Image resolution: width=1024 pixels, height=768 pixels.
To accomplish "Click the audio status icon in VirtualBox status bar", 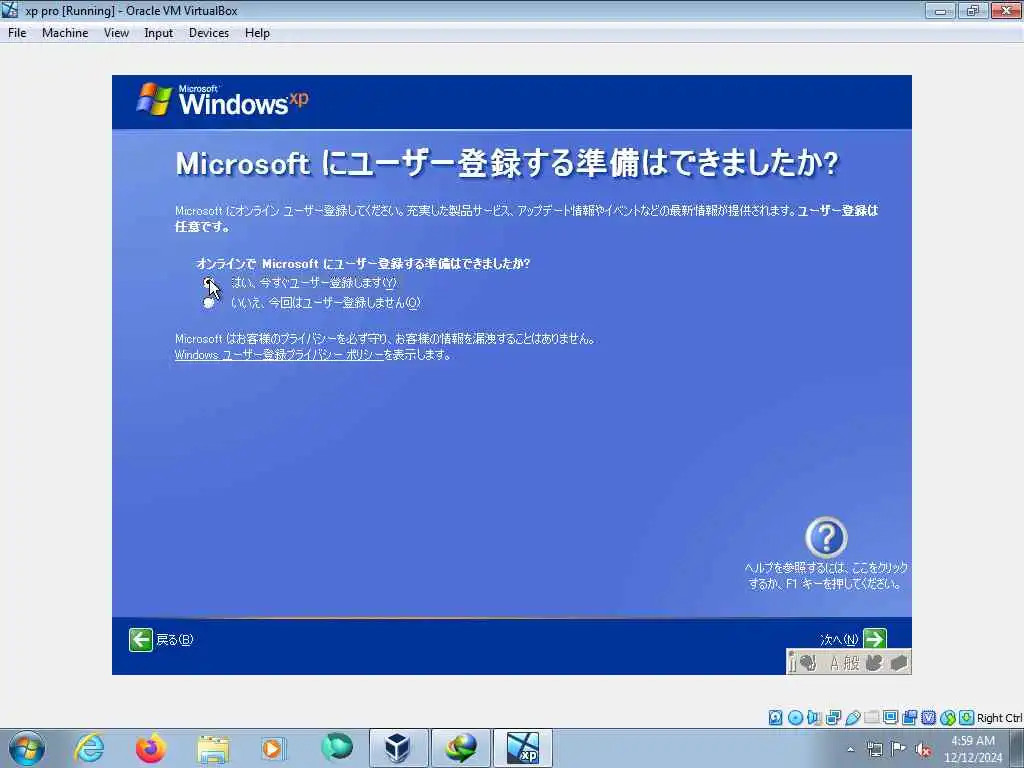I will pyautogui.click(x=814, y=718).
